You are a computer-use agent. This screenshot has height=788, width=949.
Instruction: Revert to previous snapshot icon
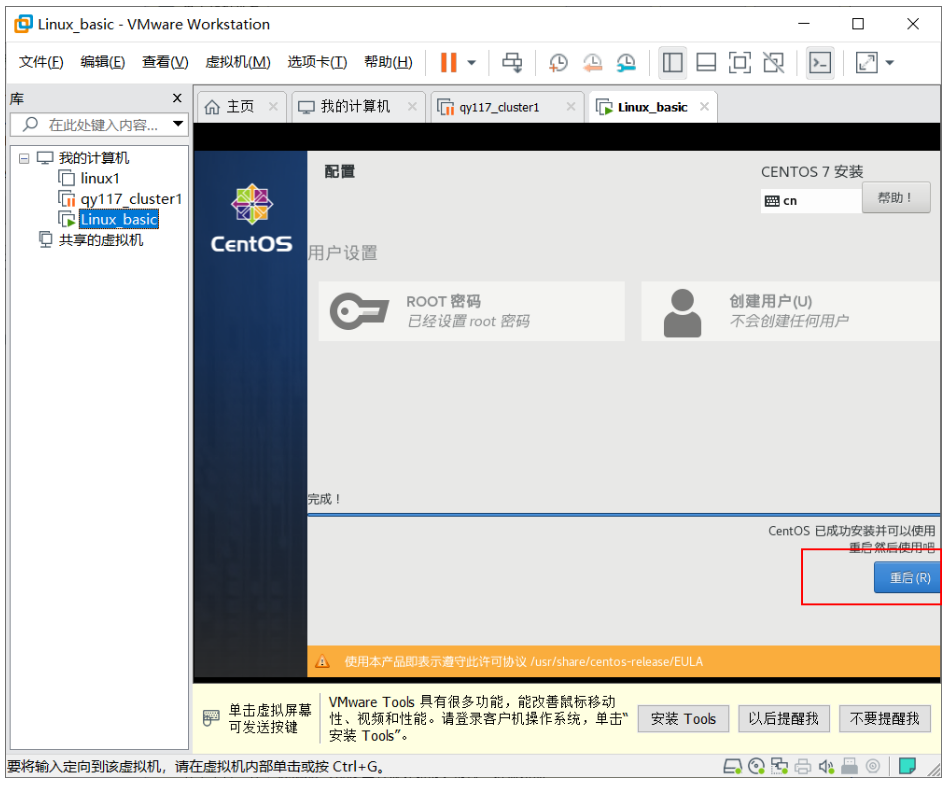592,62
